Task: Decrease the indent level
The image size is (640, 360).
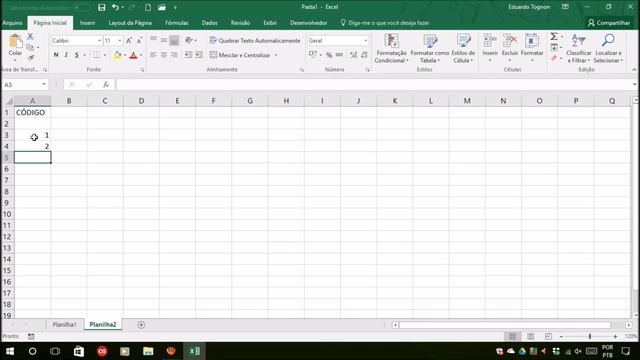Action: pyautogui.click(x=188, y=55)
